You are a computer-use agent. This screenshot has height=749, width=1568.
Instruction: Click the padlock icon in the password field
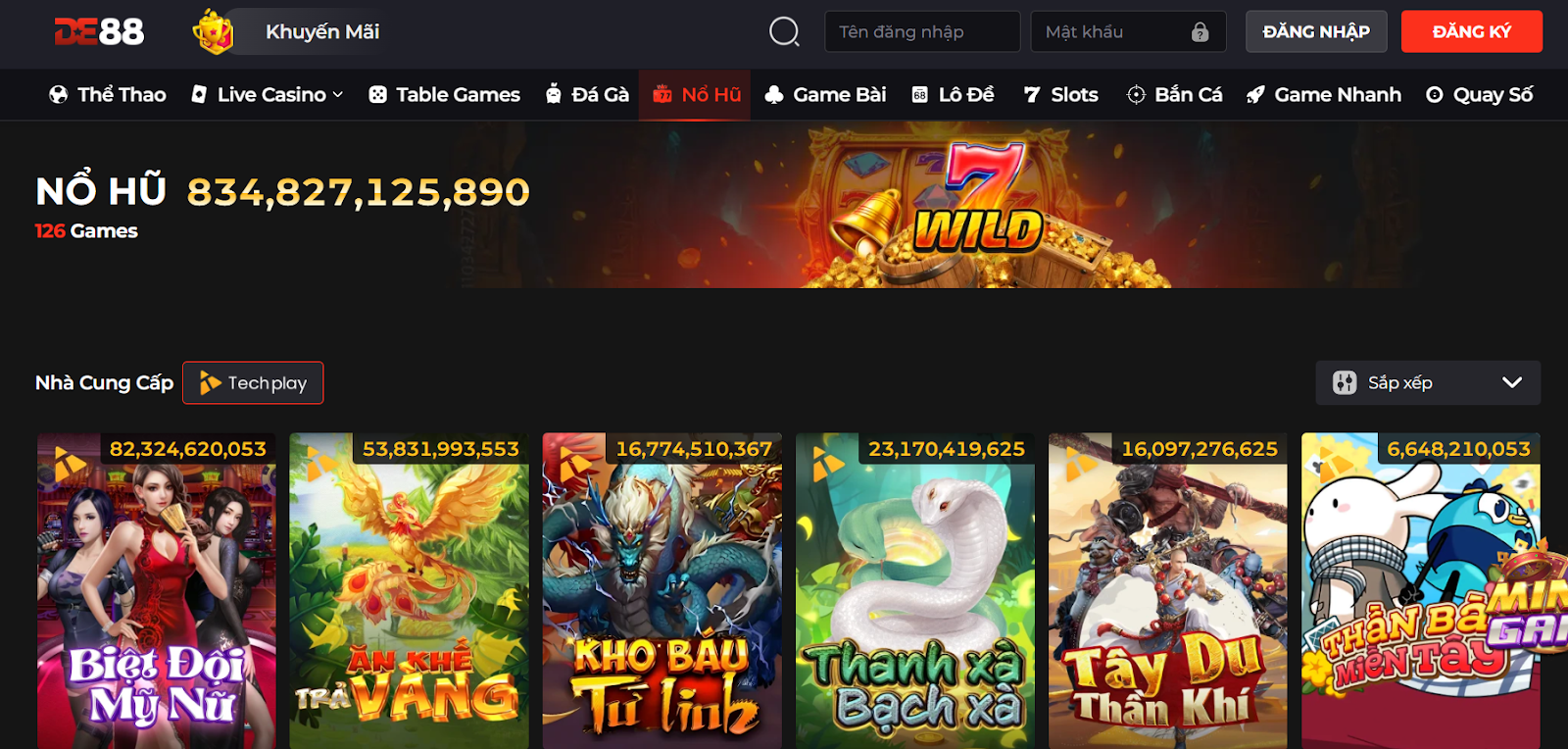1200,32
